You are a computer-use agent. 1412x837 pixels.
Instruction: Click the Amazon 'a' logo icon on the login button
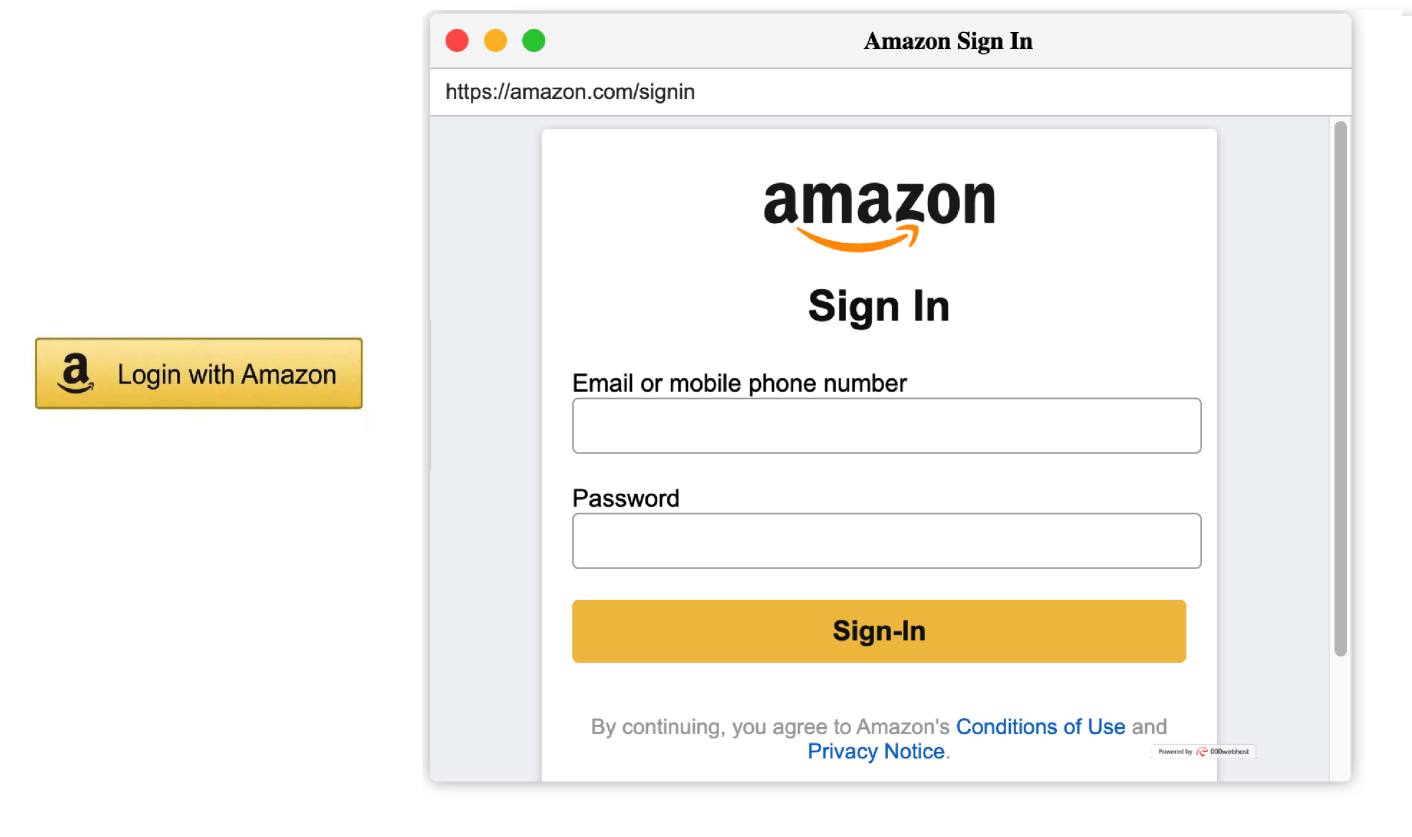click(x=76, y=373)
